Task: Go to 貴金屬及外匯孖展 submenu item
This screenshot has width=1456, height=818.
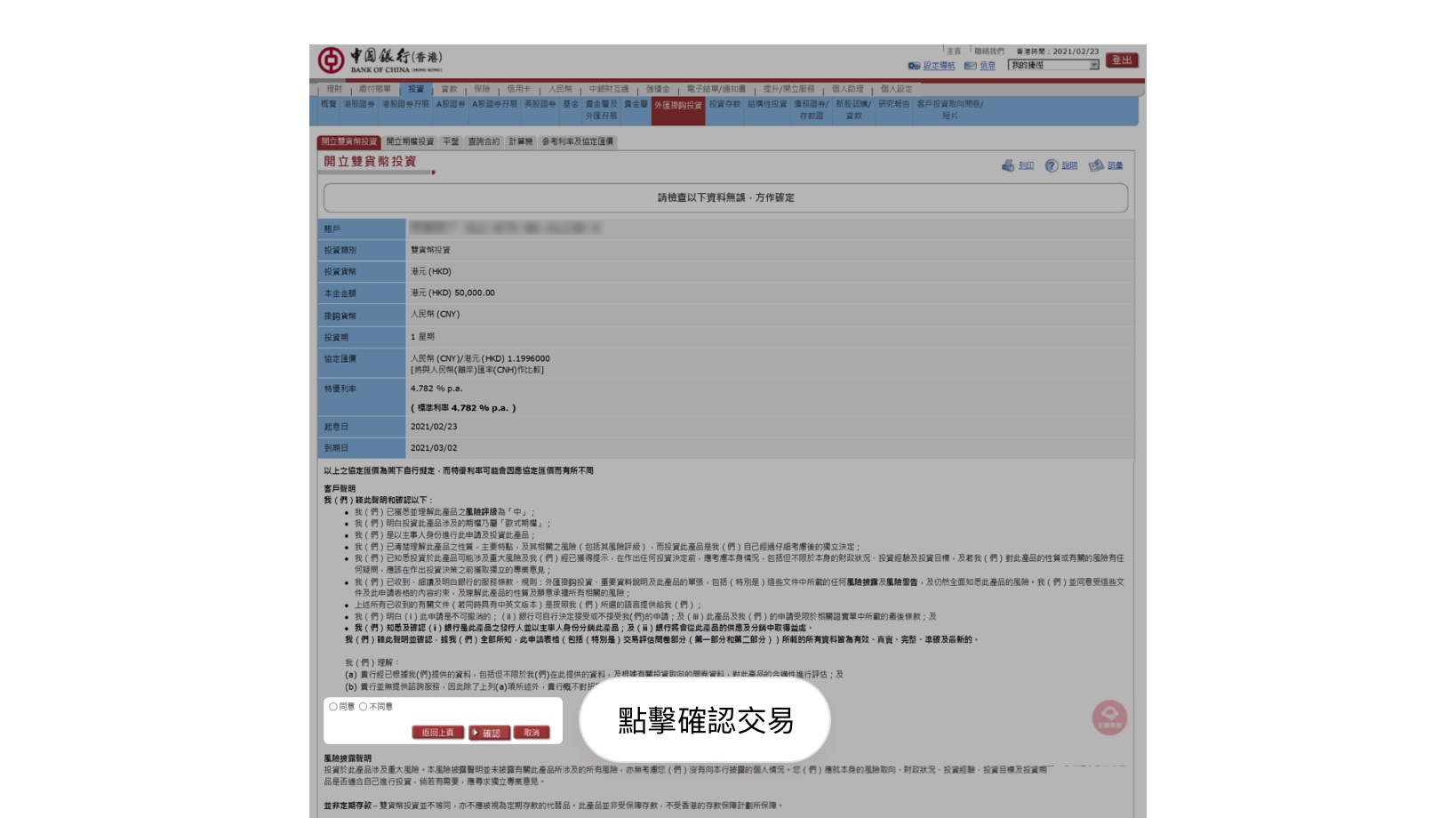Action: tap(602, 109)
